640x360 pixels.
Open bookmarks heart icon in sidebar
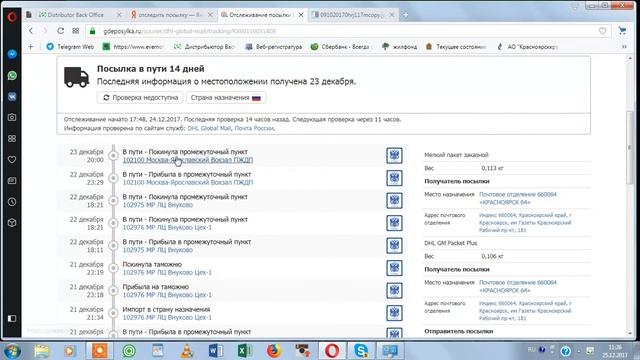click(x=12, y=160)
